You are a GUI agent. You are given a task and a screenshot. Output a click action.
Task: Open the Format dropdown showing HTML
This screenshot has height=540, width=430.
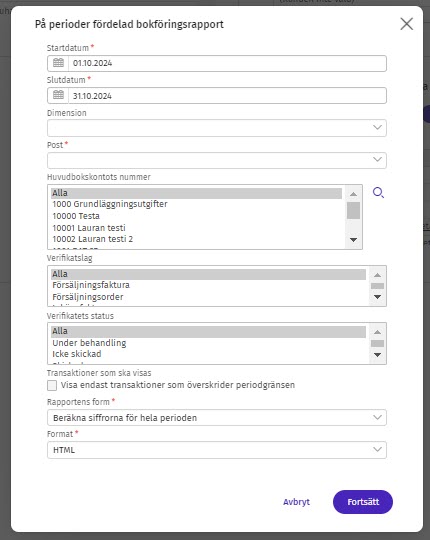pyautogui.click(x=217, y=450)
